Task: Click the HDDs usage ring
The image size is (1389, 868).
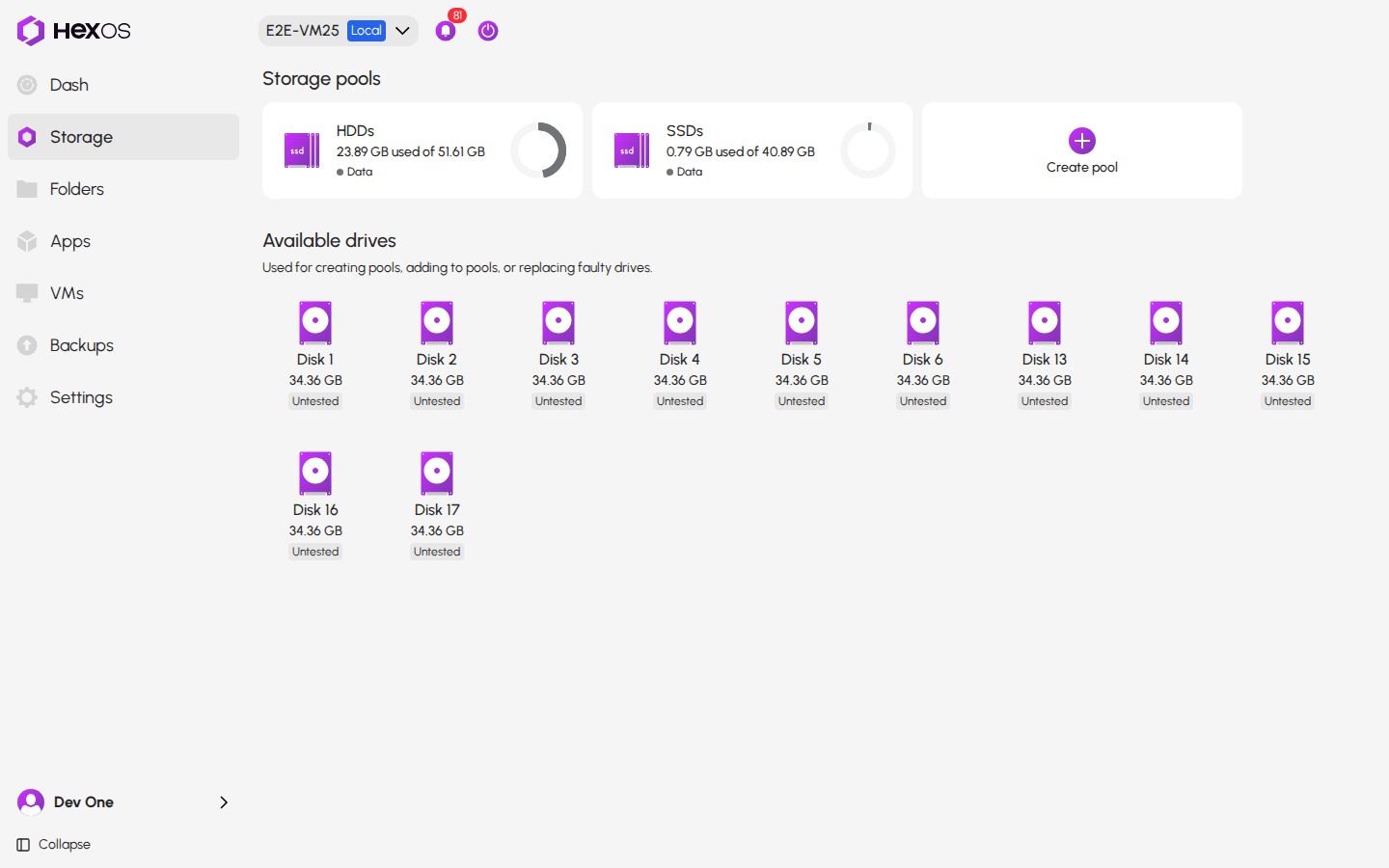Action: 538,150
